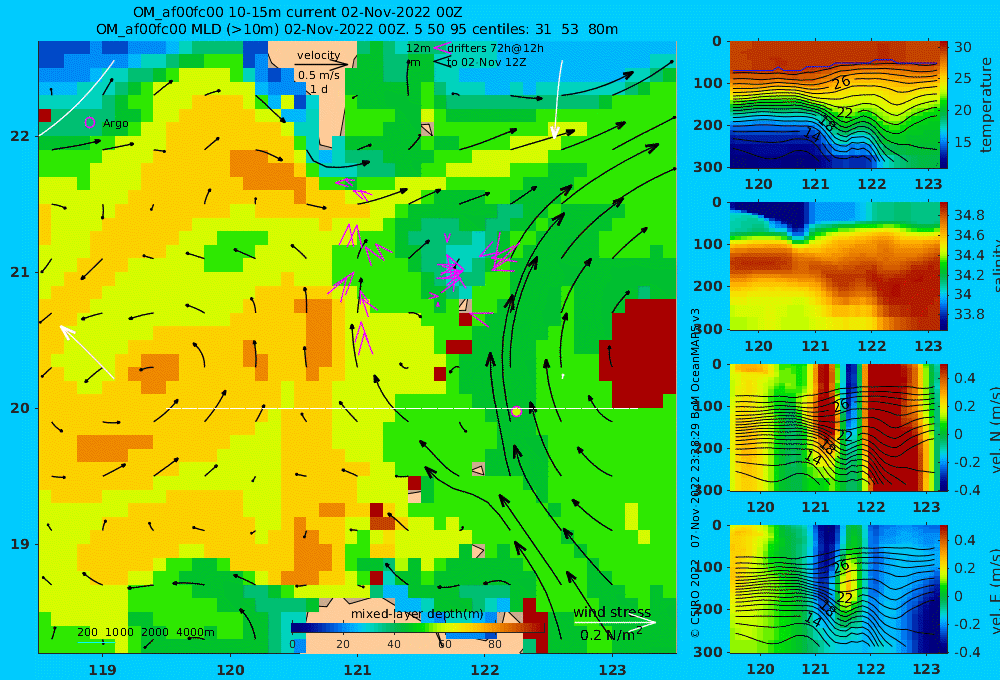This screenshot has height=680, width=1000.
Task: Click the large dark red MLD patch near 123E
Action: pos(638,353)
